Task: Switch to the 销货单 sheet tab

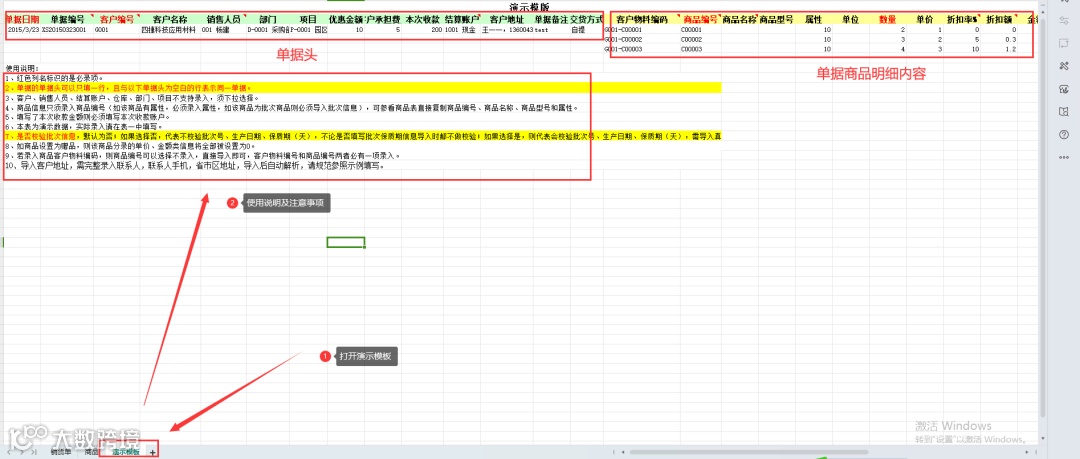Action: coord(61,453)
